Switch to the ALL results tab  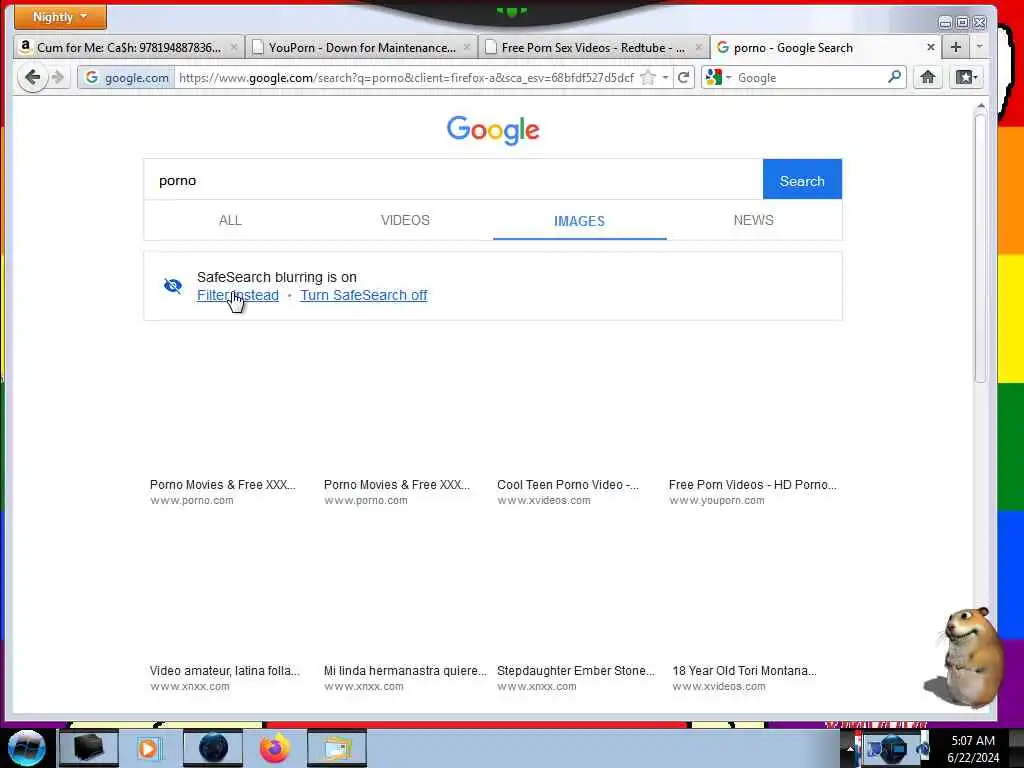coord(230,220)
